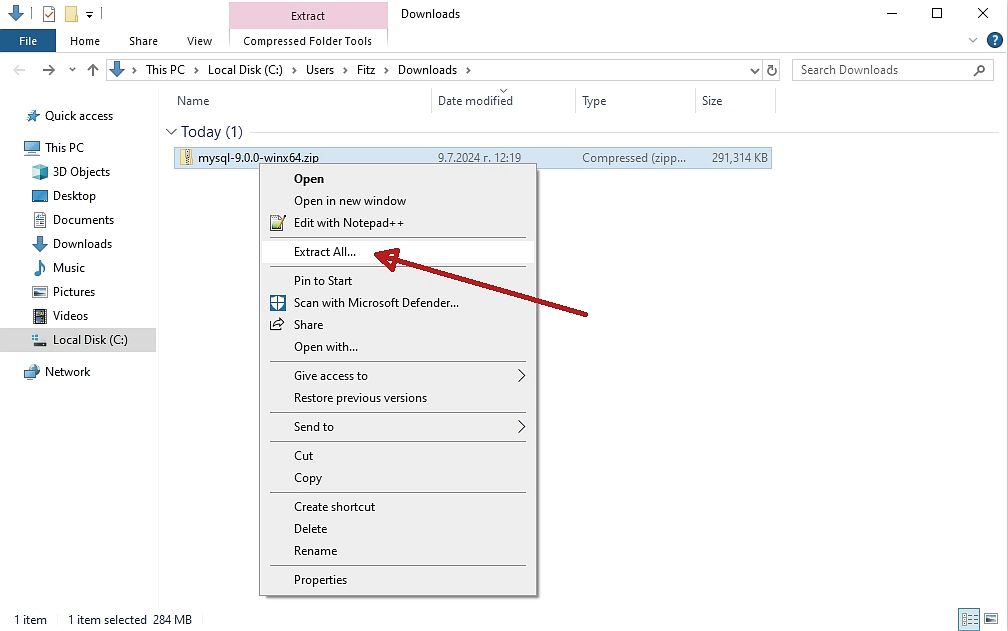Click the Properties checkmark quick access icon

point(49,13)
